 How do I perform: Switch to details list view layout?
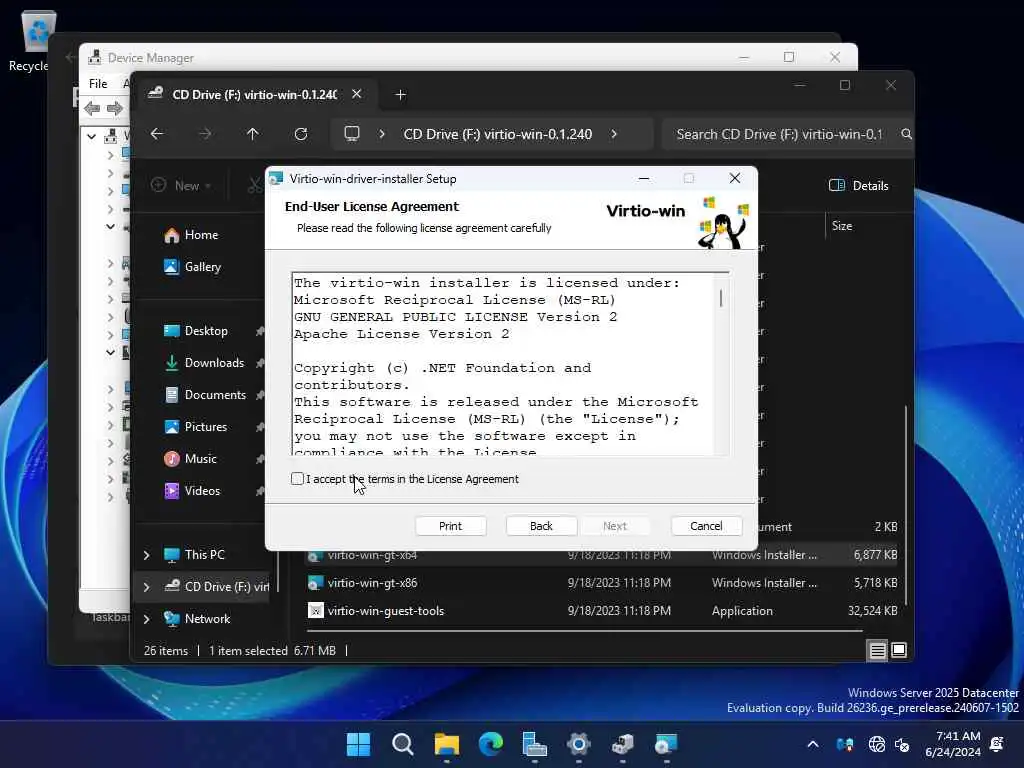[877, 650]
